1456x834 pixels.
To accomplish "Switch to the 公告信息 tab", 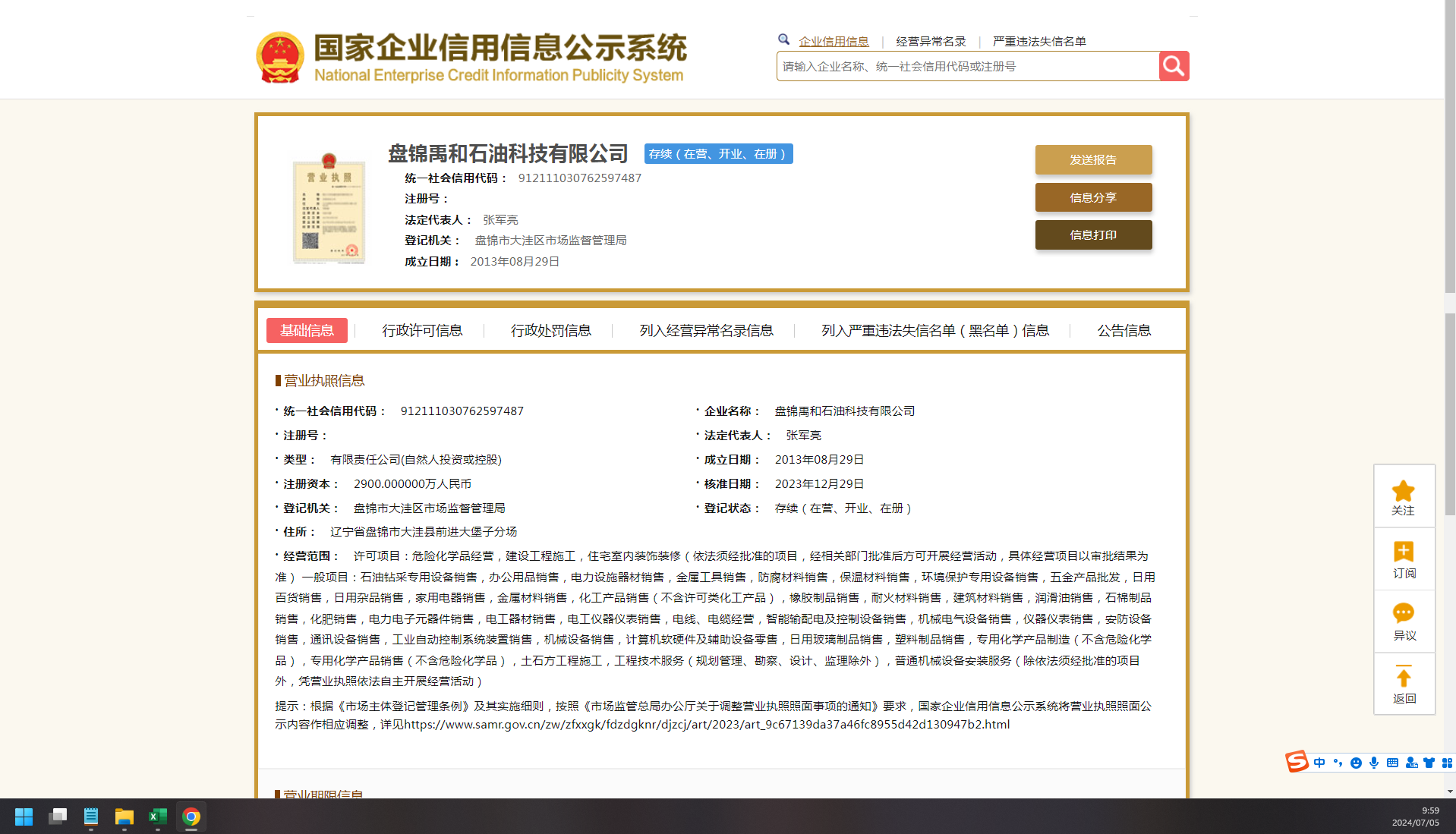I will [1124, 330].
